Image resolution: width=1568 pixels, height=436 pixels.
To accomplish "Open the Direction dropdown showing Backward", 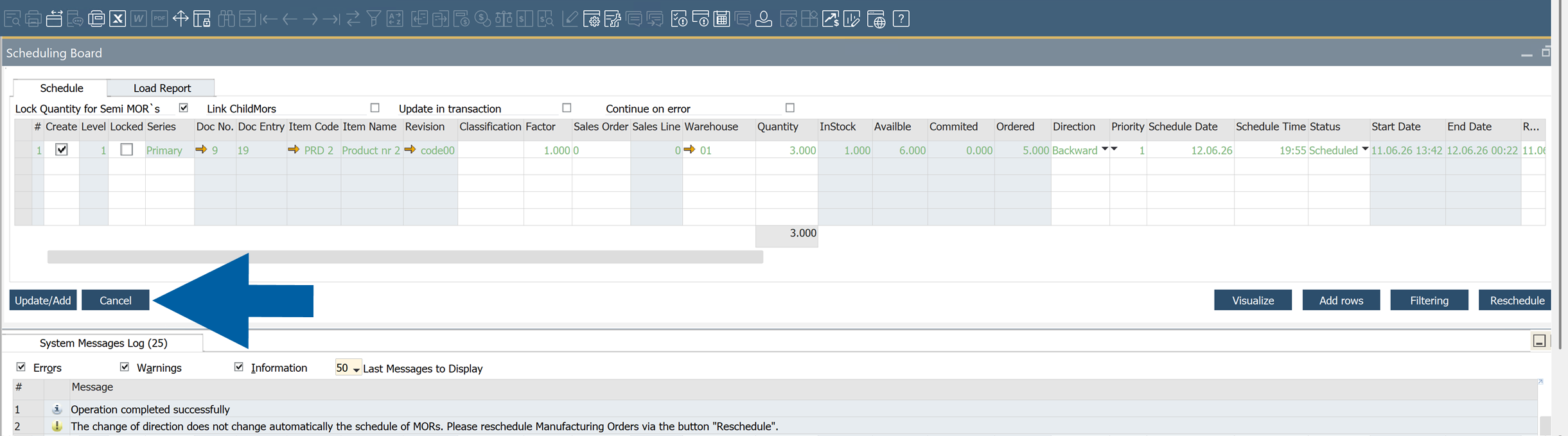I will [1105, 149].
